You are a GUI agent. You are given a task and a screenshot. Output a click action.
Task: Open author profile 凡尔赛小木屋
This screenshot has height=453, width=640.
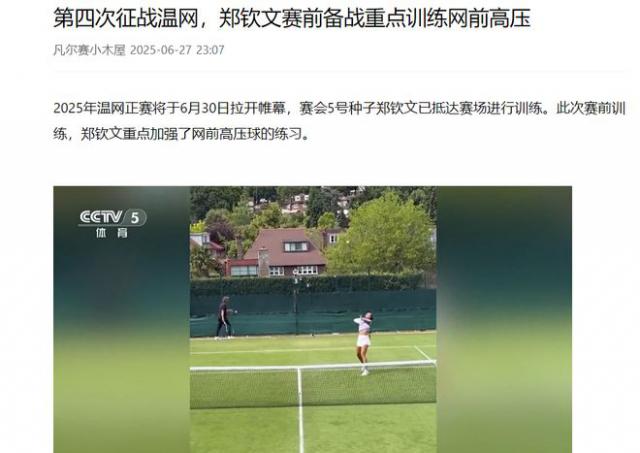tap(89, 50)
